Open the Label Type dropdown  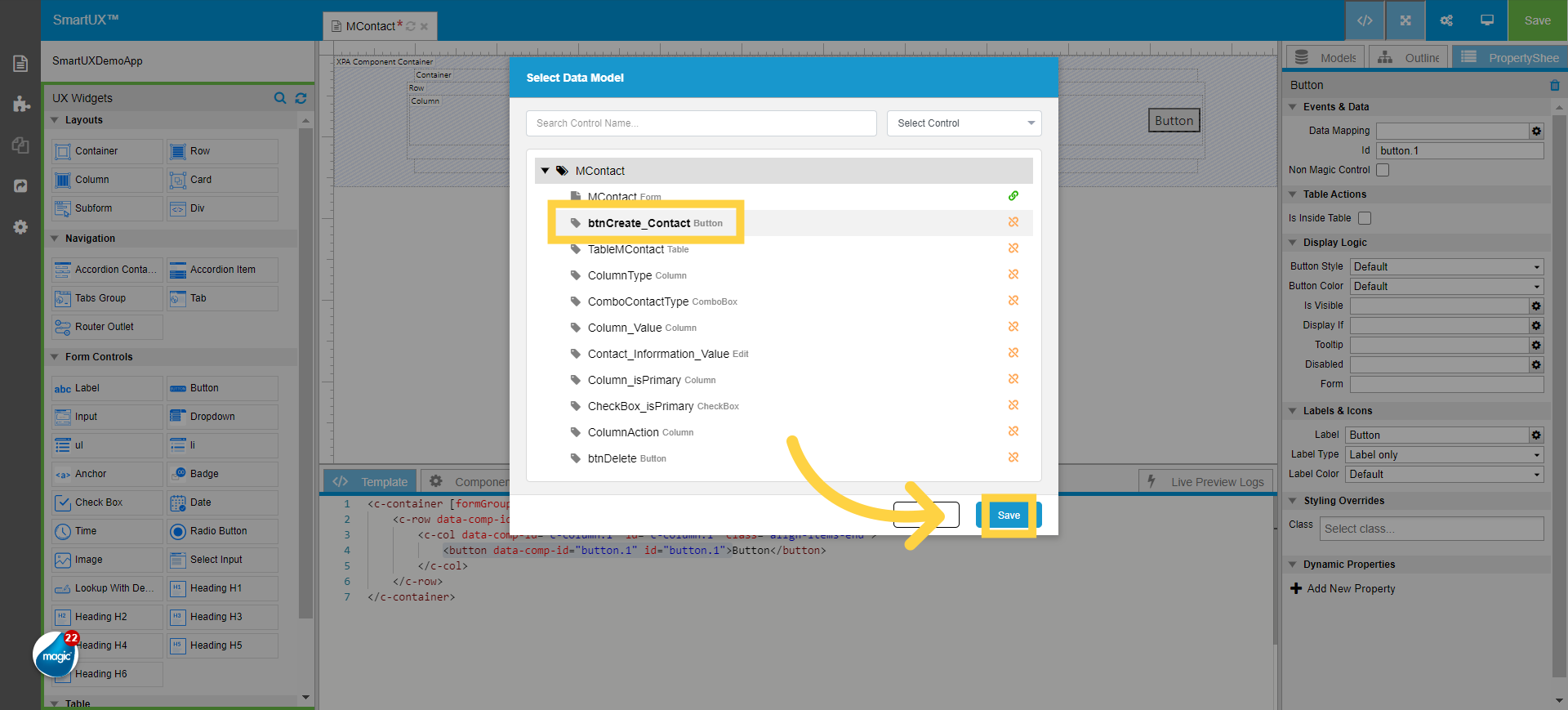pyautogui.click(x=1445, y=454)
